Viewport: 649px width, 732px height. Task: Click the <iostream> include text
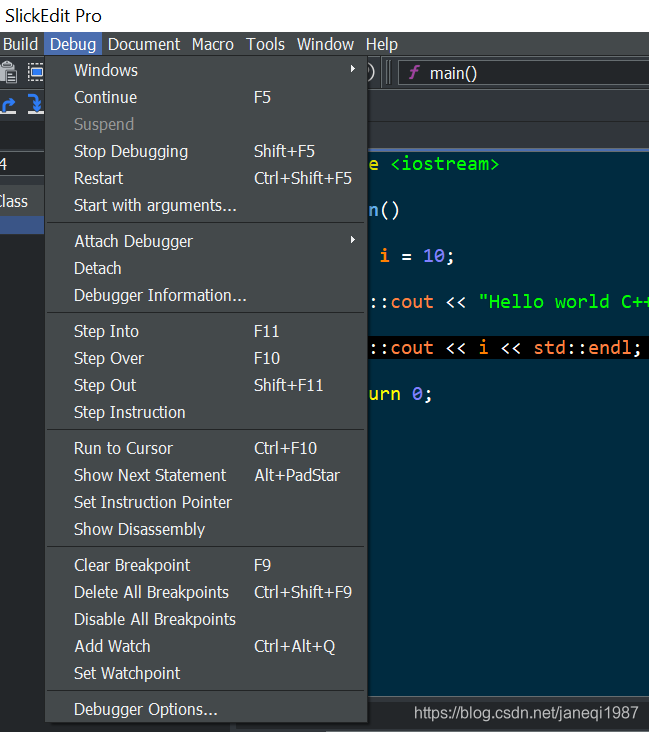coord(445,164)
